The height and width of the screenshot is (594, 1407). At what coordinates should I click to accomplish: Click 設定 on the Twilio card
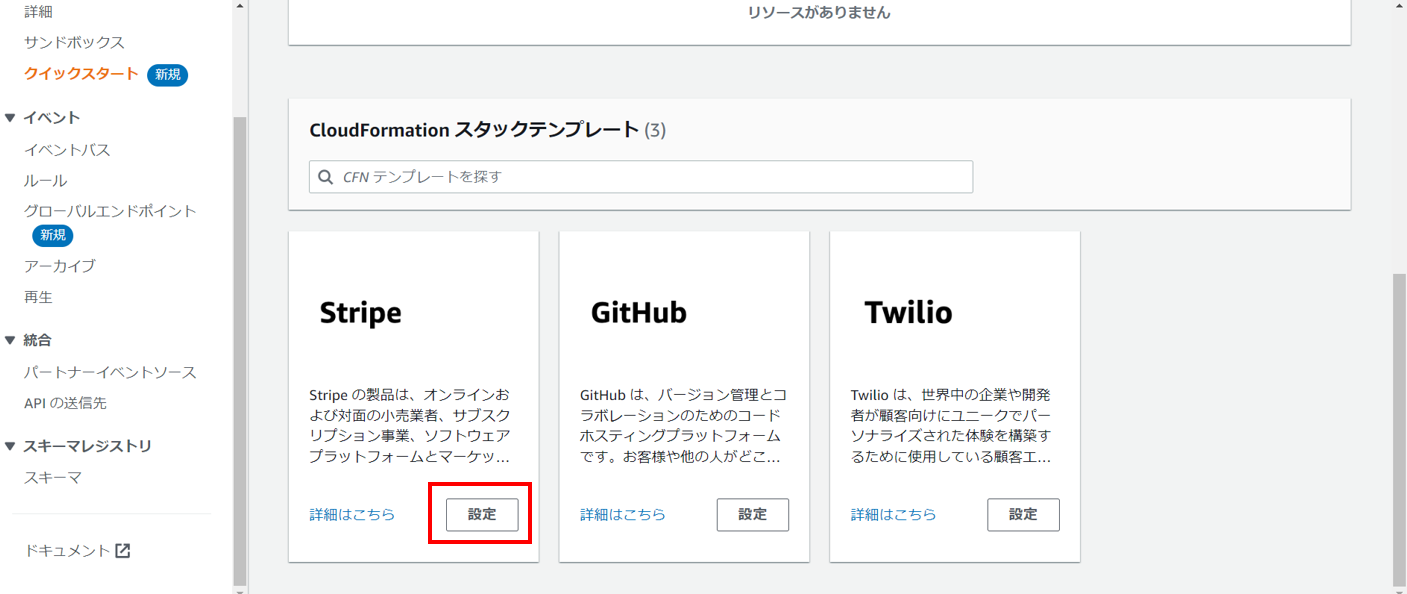click(x=1023, y=514)
